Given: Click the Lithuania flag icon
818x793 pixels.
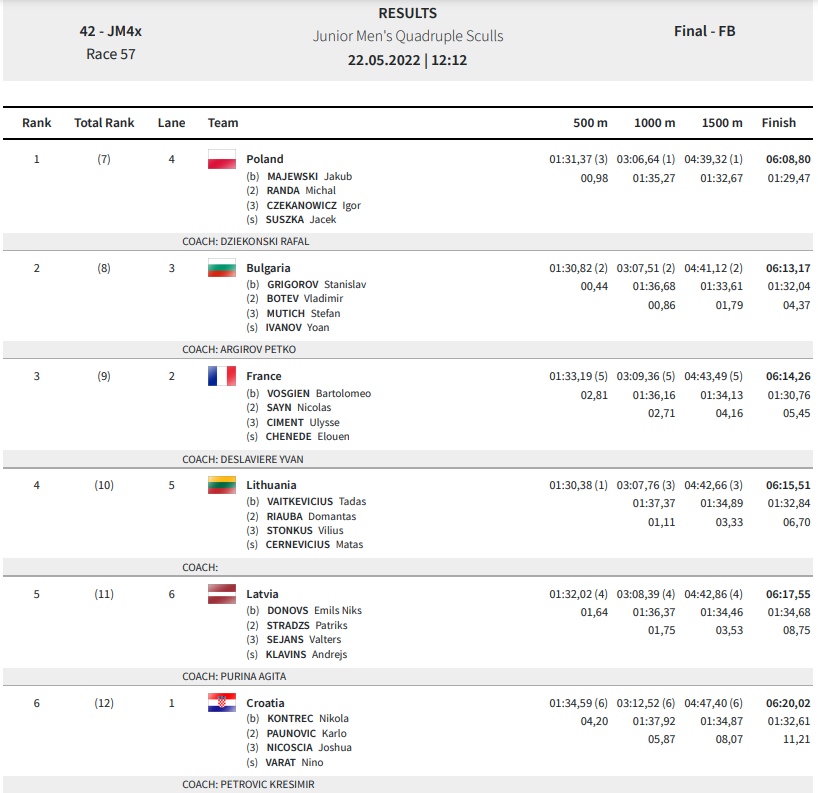Looking at the screenshot, I should 222,485.
